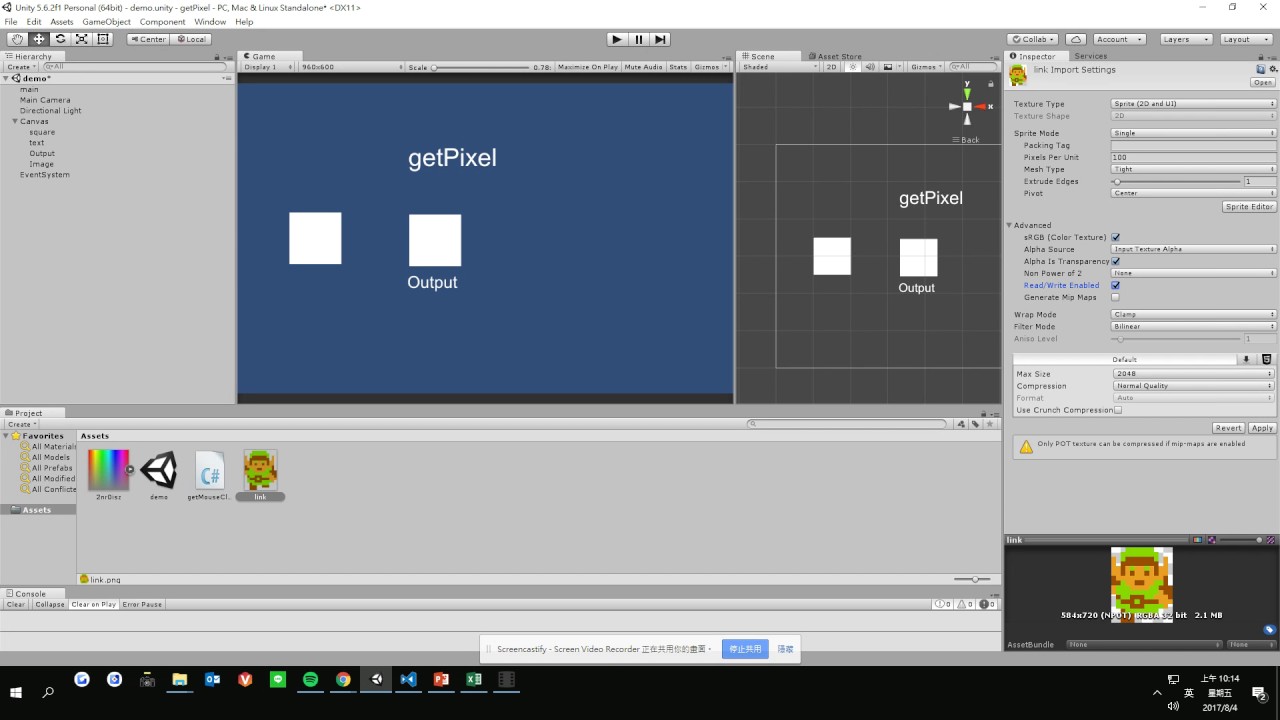This screenshot has width=1280, height=720.
Task: Open Sprite Mode dropdown
Action: tap(1194, 133)
